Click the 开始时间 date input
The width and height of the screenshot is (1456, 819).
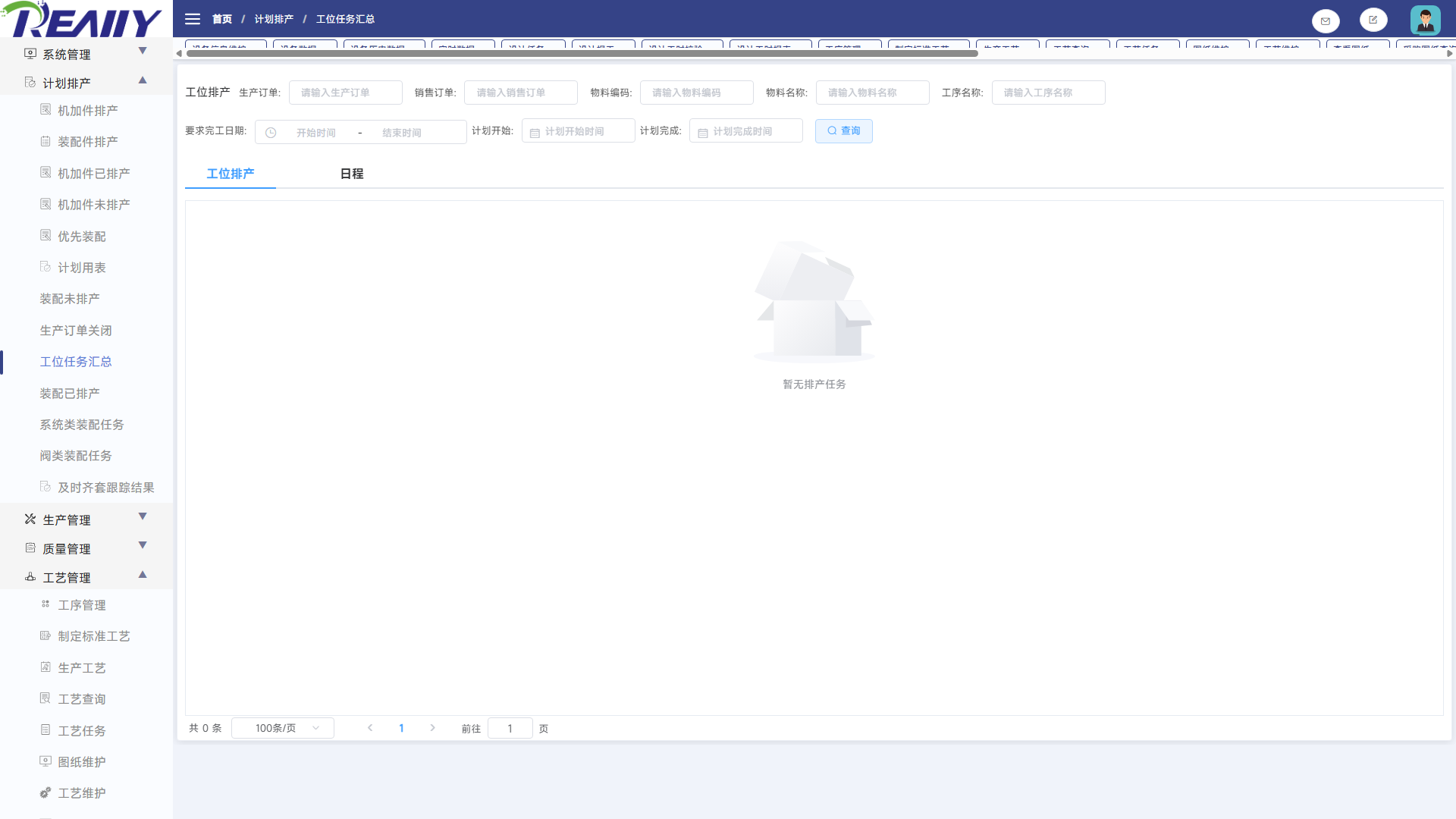316,133
